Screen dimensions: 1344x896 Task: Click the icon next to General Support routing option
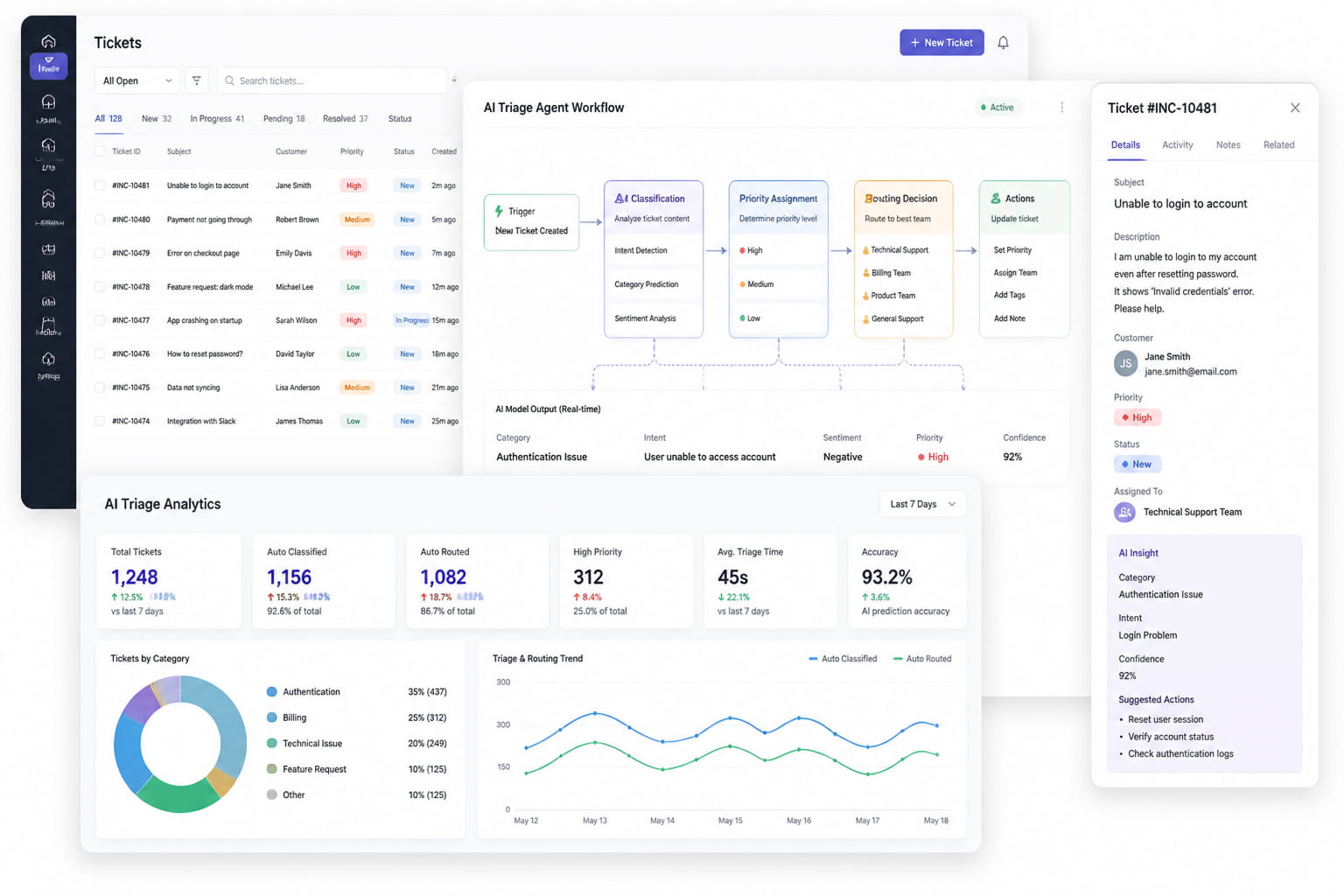(866, 319)
